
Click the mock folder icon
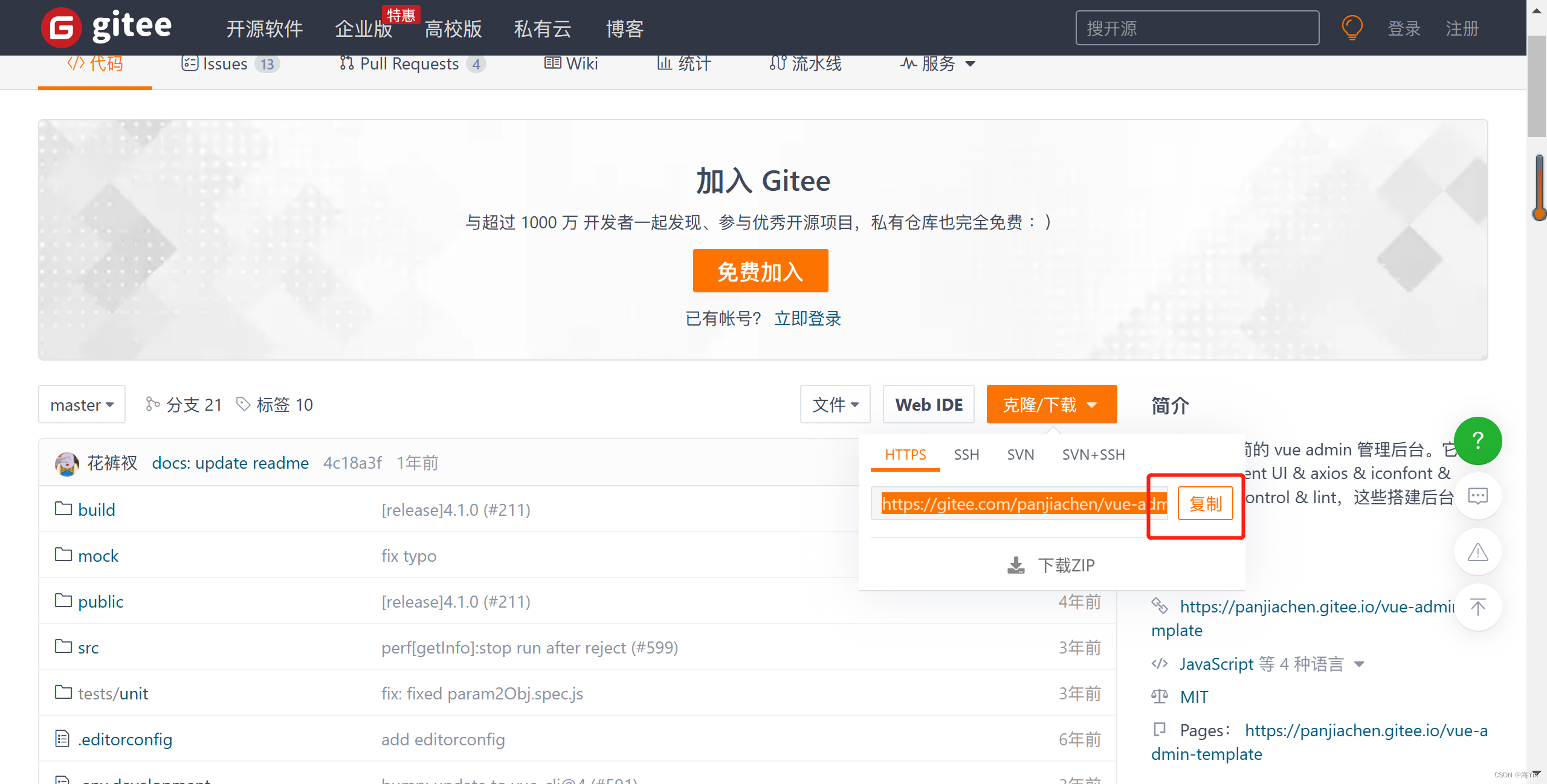(x=63, y=554)
